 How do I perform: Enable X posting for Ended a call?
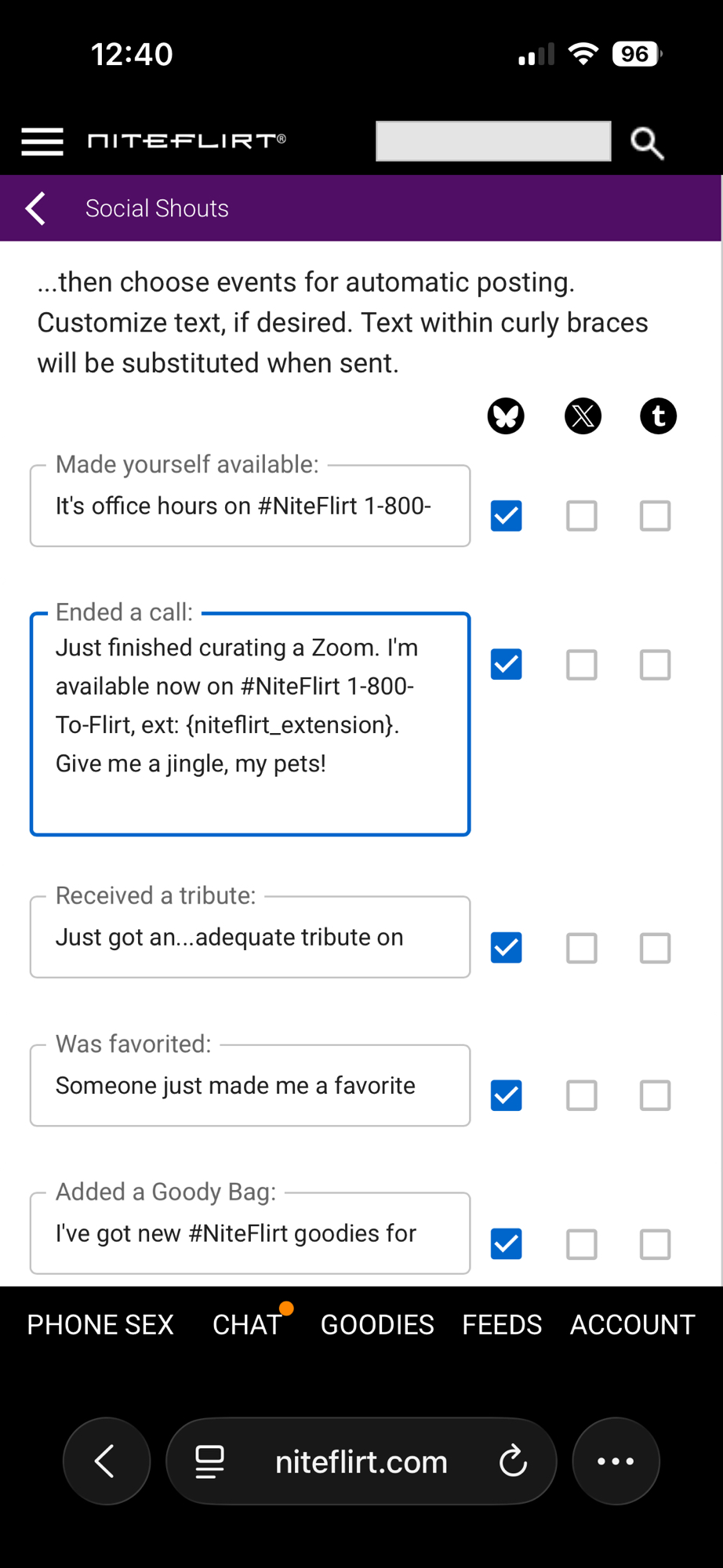[582, 665]
